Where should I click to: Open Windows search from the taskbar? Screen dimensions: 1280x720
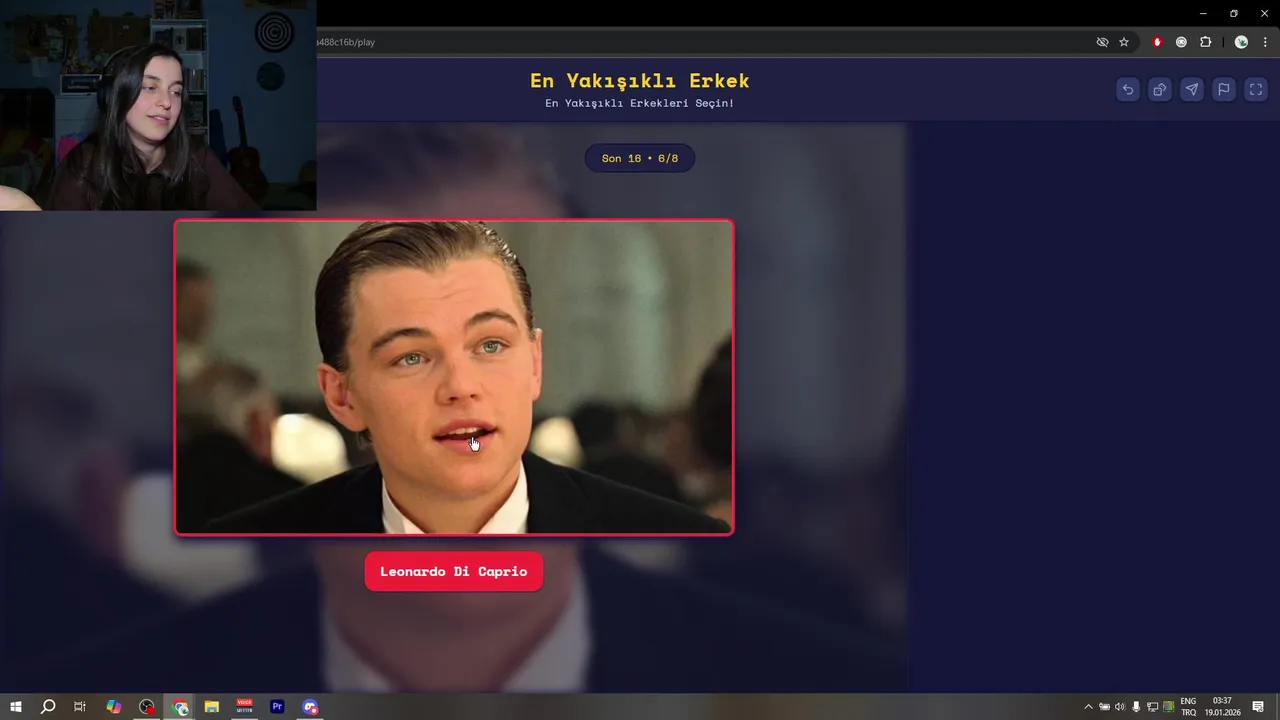tap(48, 707)
